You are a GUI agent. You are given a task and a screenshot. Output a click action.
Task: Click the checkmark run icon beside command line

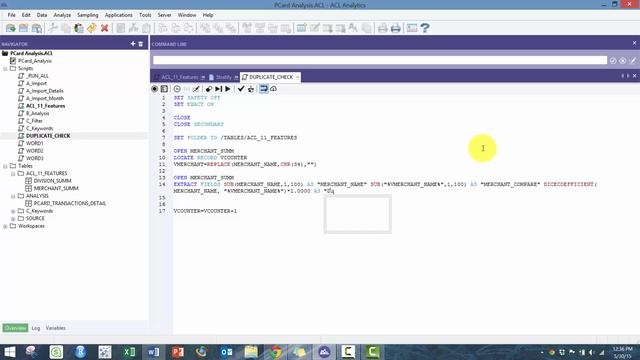tap(613, 60)
